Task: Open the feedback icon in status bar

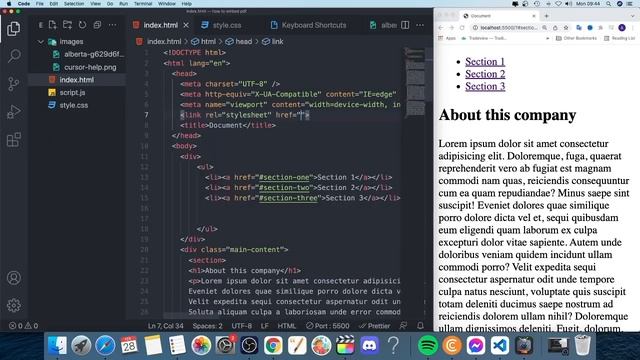Action: tap(403, 326)
